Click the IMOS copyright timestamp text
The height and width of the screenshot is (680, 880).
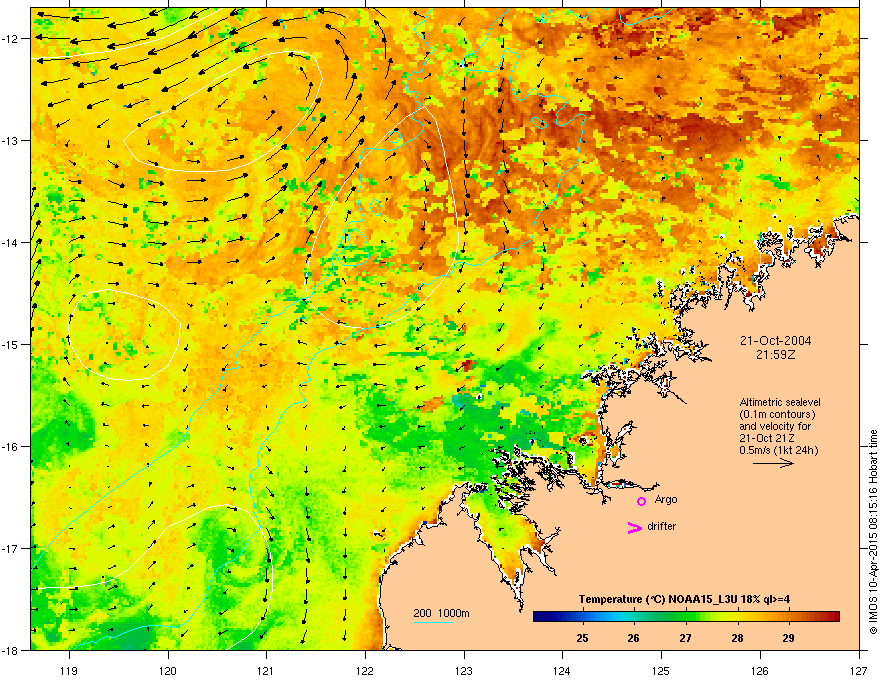[873, 532]
